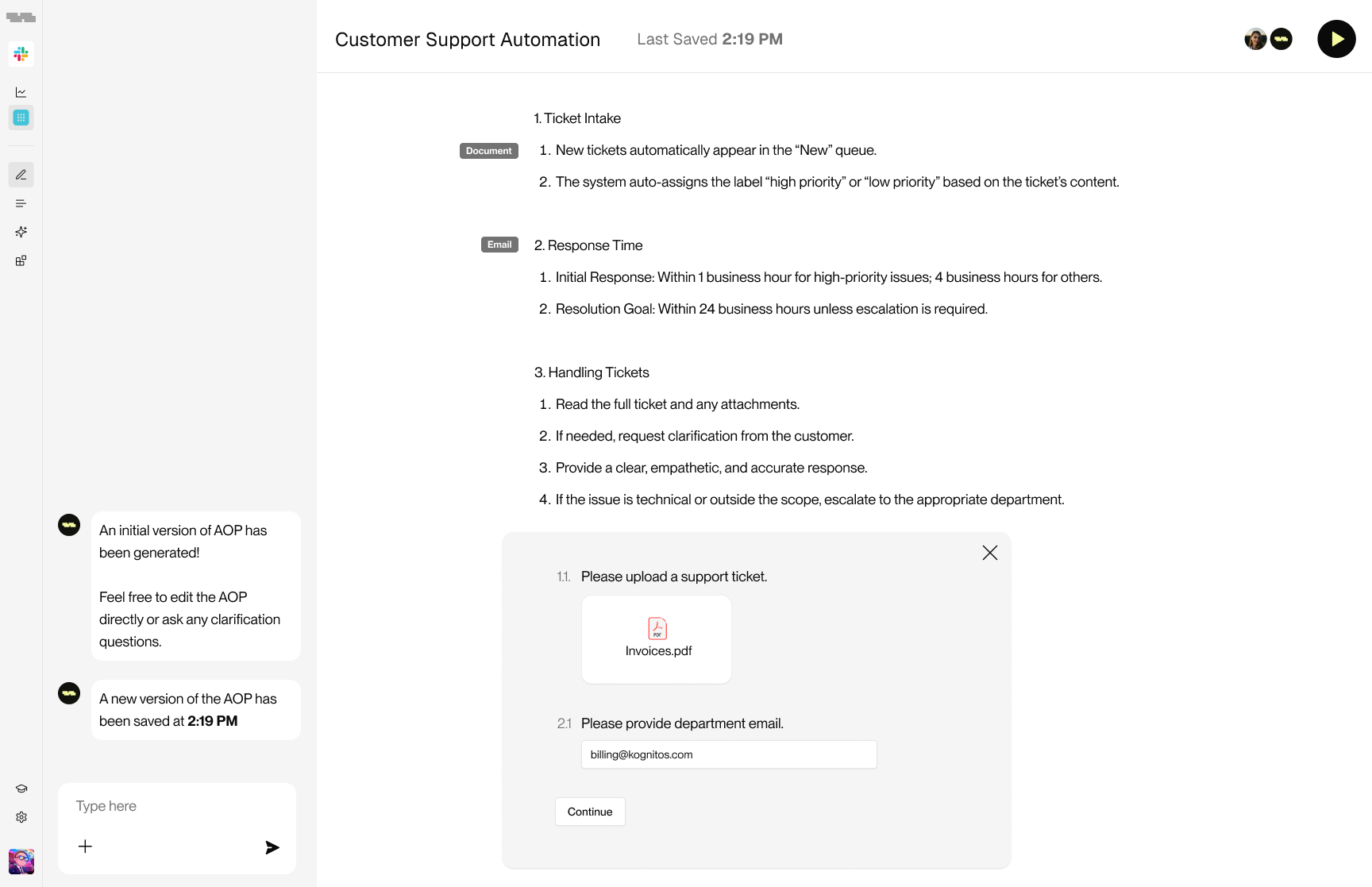Open the analytics chart icon

(21, 92)
